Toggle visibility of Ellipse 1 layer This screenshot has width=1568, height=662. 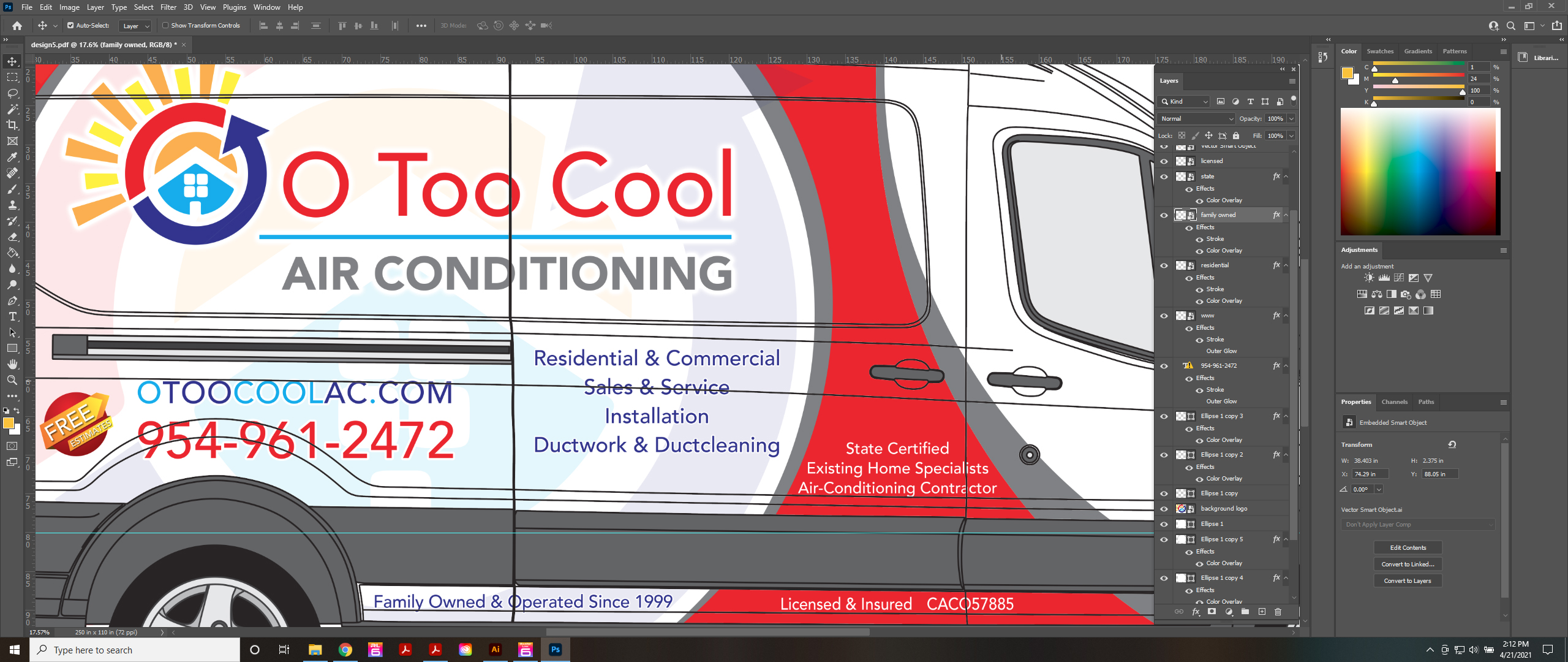(1164, 524)
